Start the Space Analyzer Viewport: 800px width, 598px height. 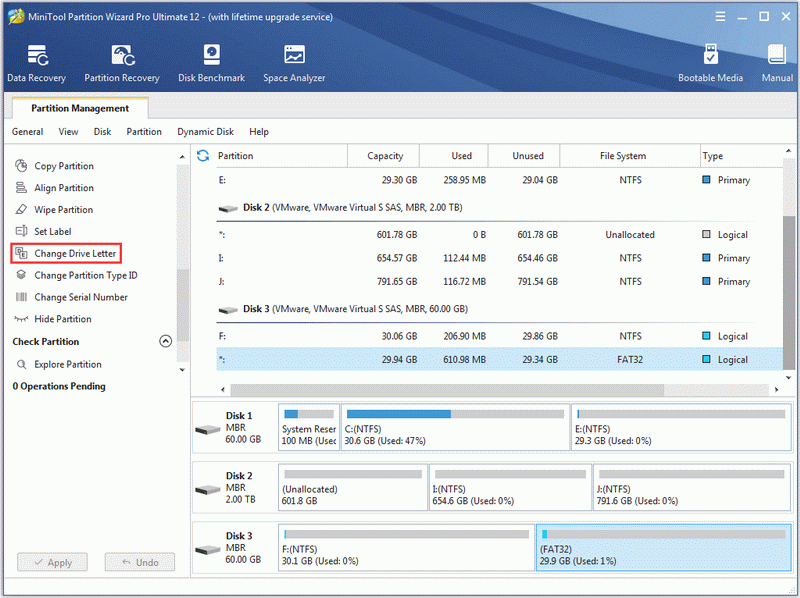[x=294, y=63]
